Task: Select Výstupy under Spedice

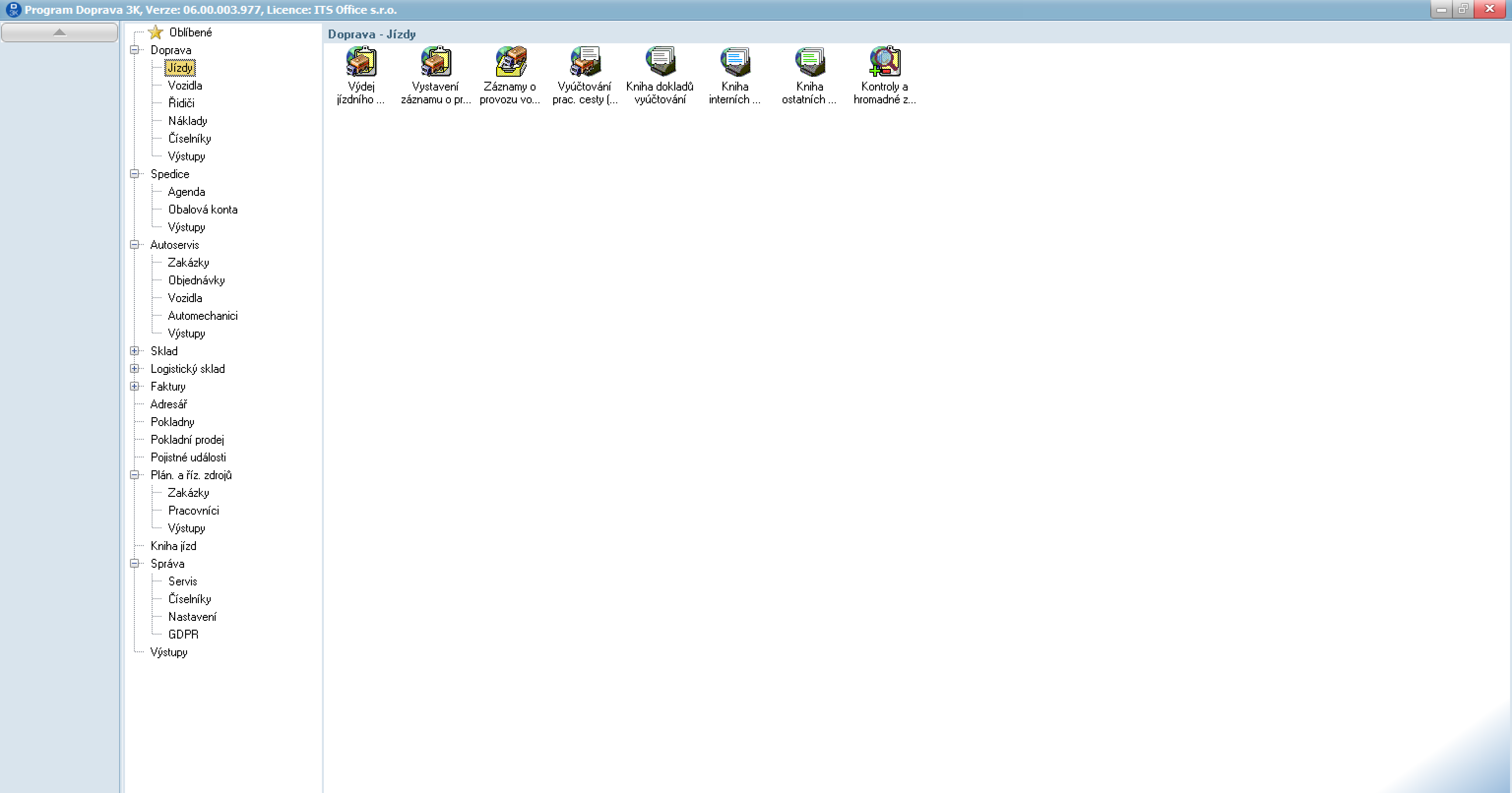Action: click(186, 227)
